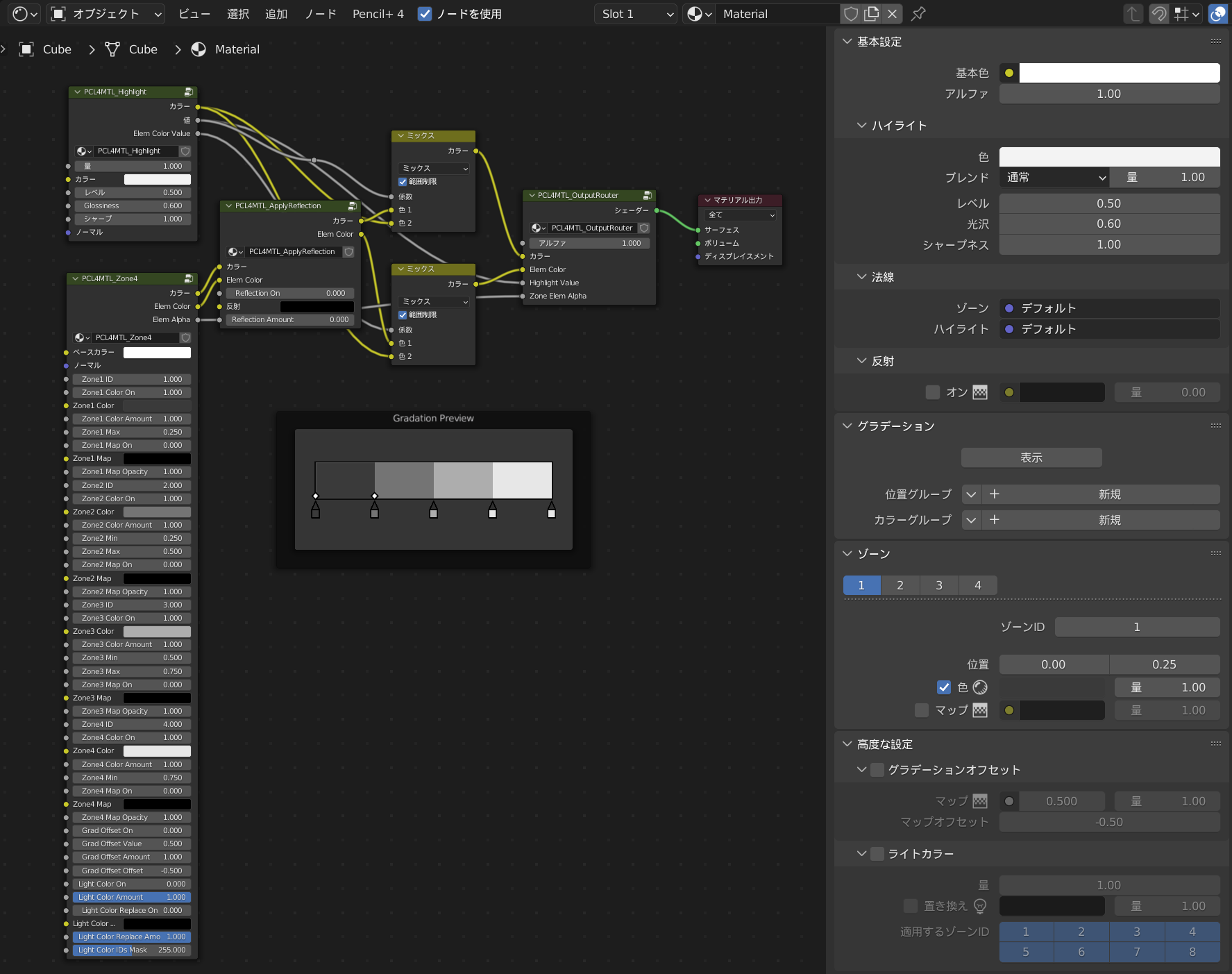The width and height of the screenshot is (1232, 974).
Task: Click texture icon next to zone マップ
Action: [980, 710]
